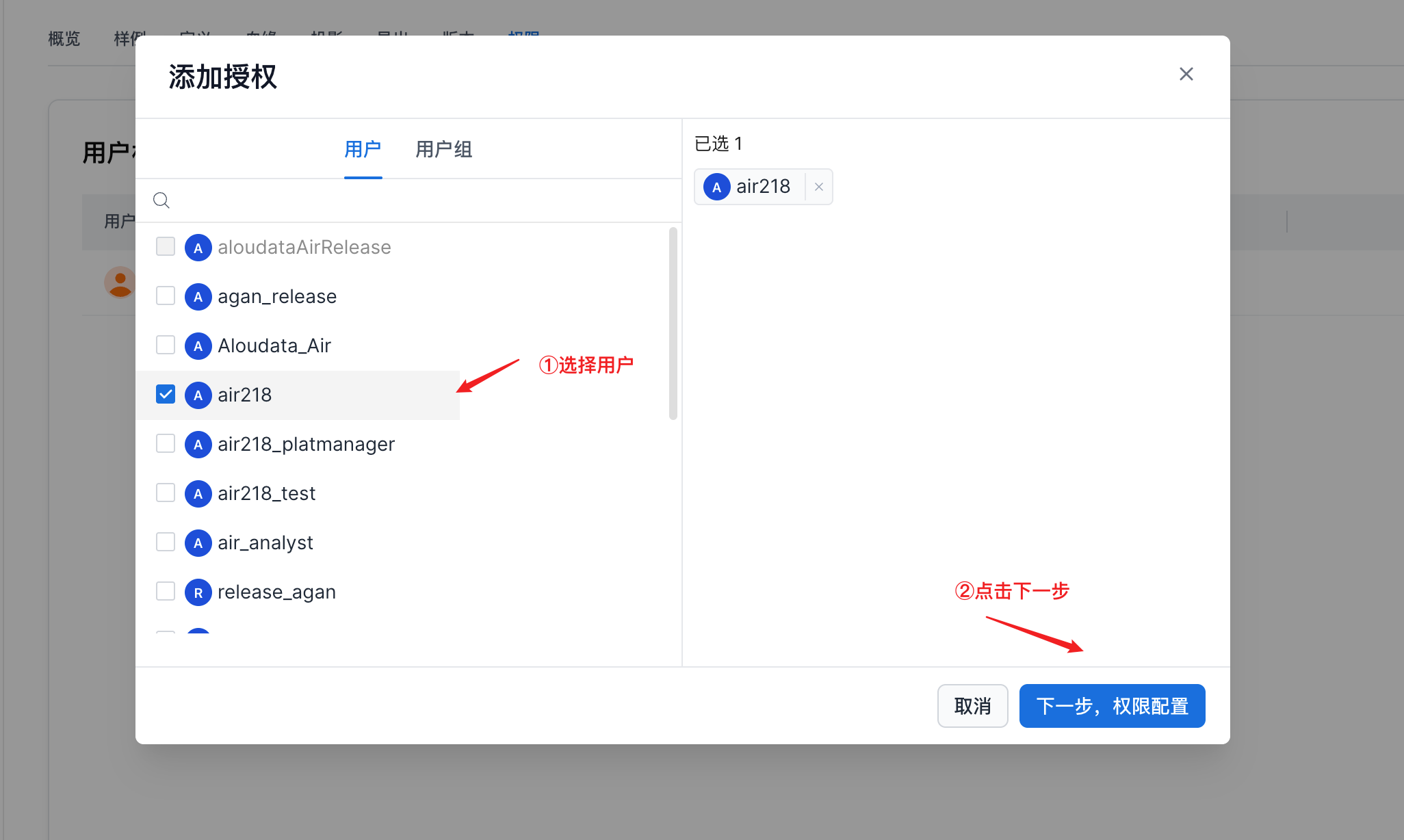Click the Aloudata_Air avatar icon
This screenshot has height=840, width=1404.
pyautogui.click(x=198, y=346)
